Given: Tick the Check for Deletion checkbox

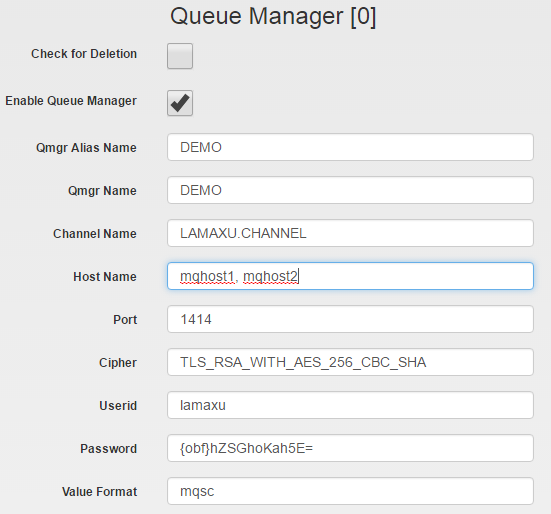Looking at the screenshot, I should tap(180, 56).
